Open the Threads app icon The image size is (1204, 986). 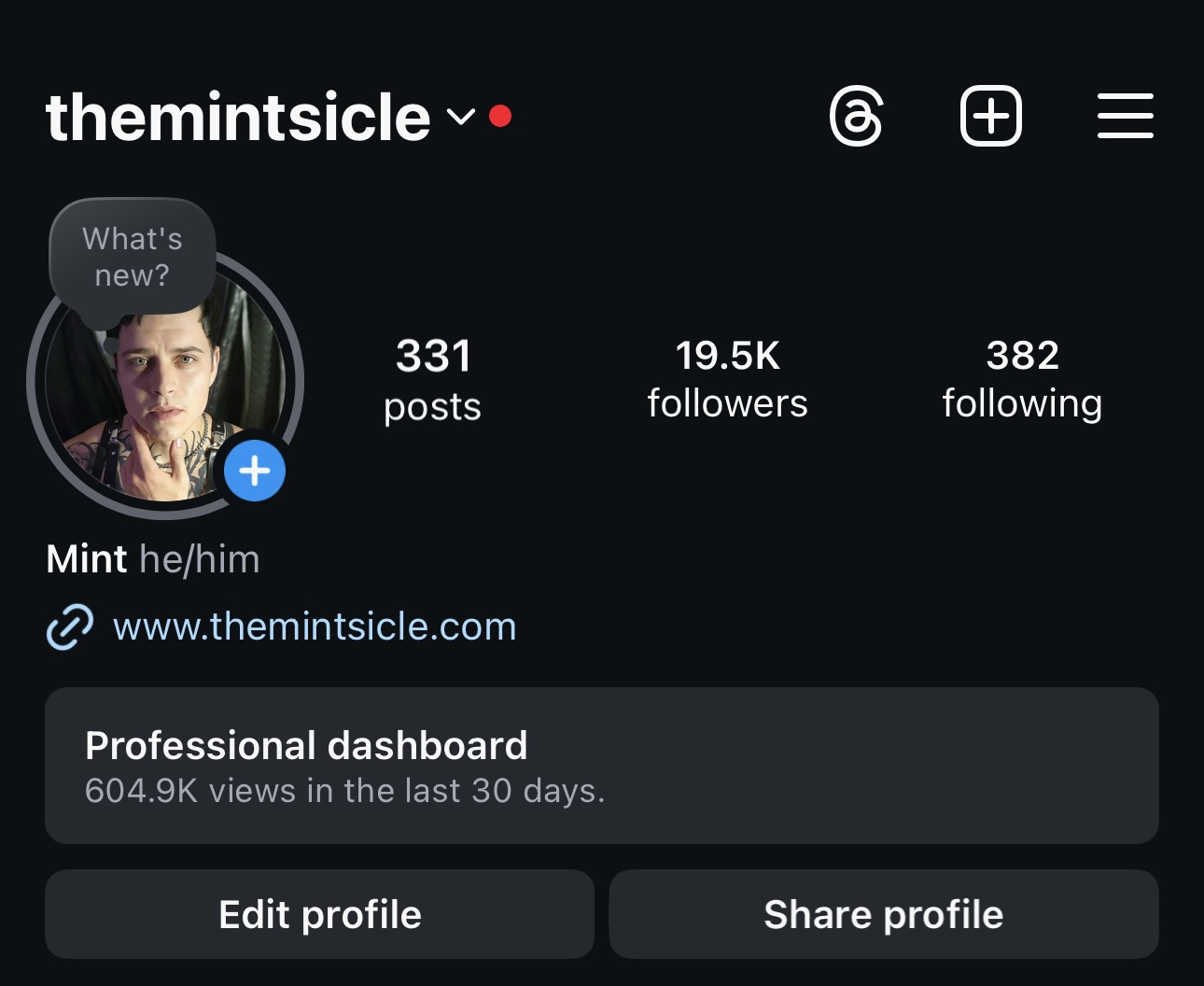[x=856, y=117]
